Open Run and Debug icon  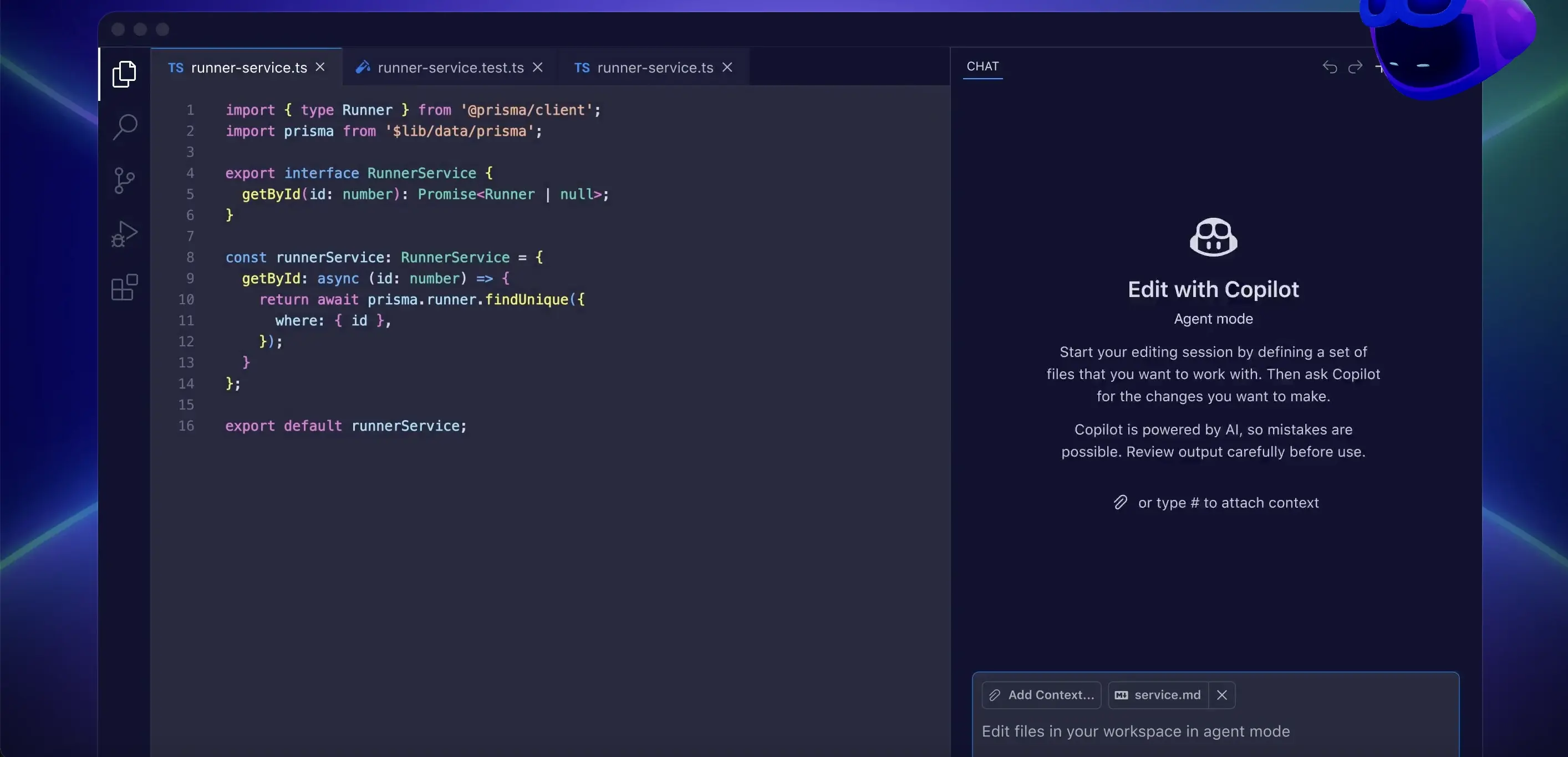click(x=124, y=234)
